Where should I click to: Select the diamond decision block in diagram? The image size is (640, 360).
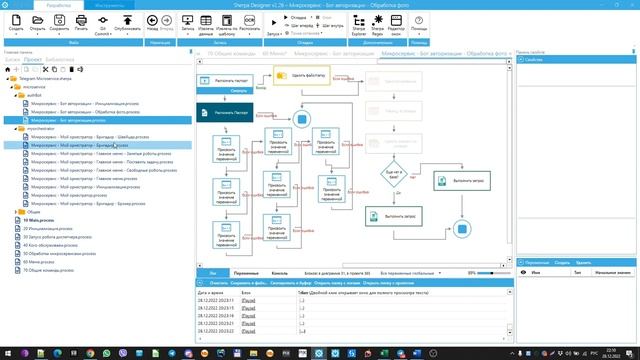[393, 174]
